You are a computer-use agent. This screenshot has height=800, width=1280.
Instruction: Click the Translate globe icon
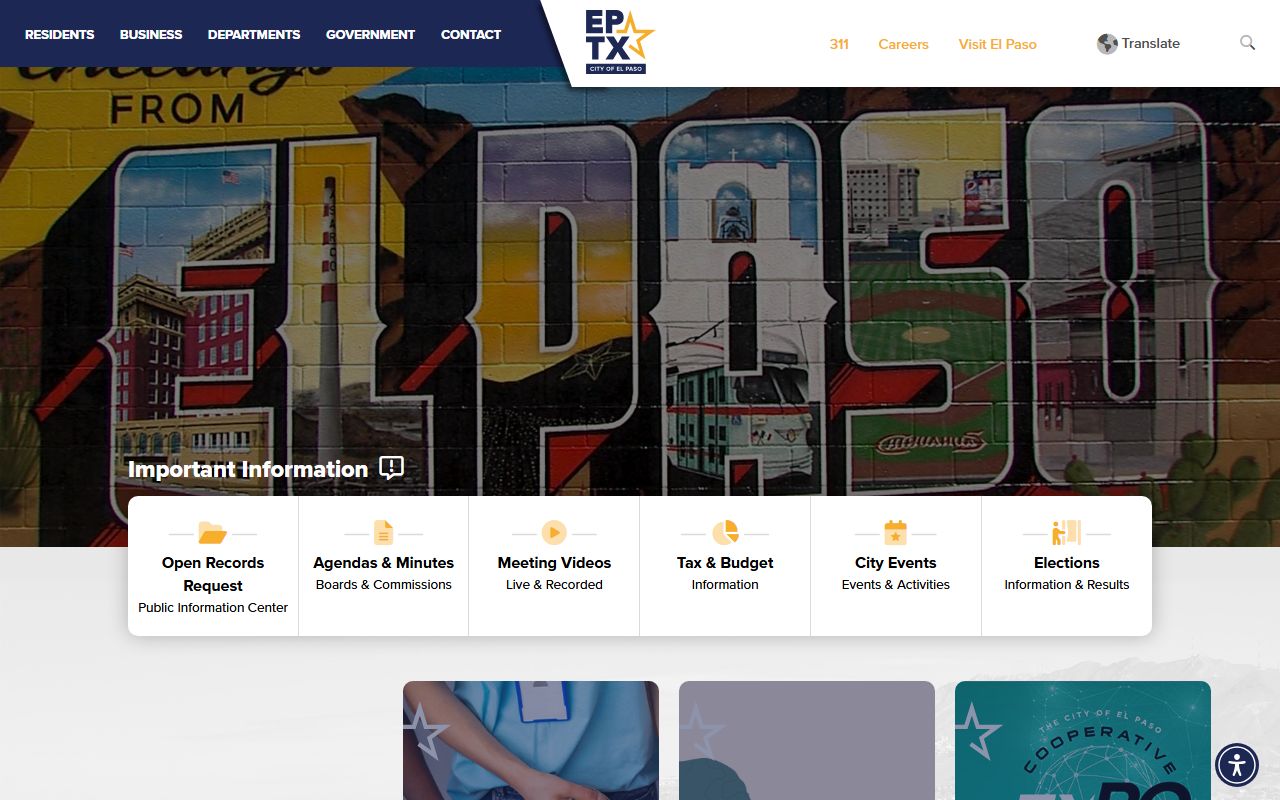pos(1107,44)
